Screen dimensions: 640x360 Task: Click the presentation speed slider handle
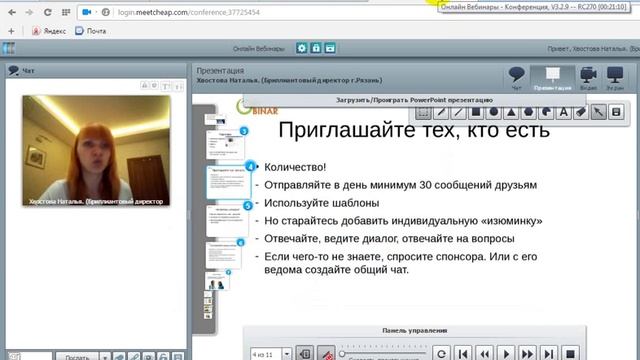(x=342, y=353)
